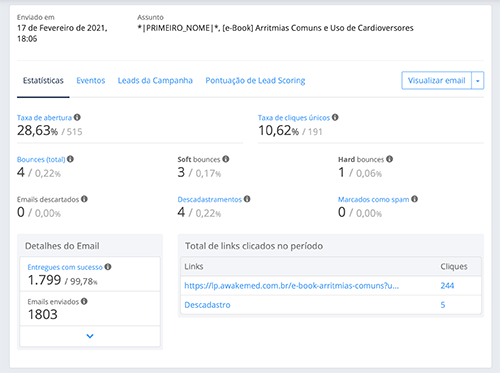Expand Detalhes do Email with chevron
The width and height of the screenshot is (500, 373).
coord(90,336)
